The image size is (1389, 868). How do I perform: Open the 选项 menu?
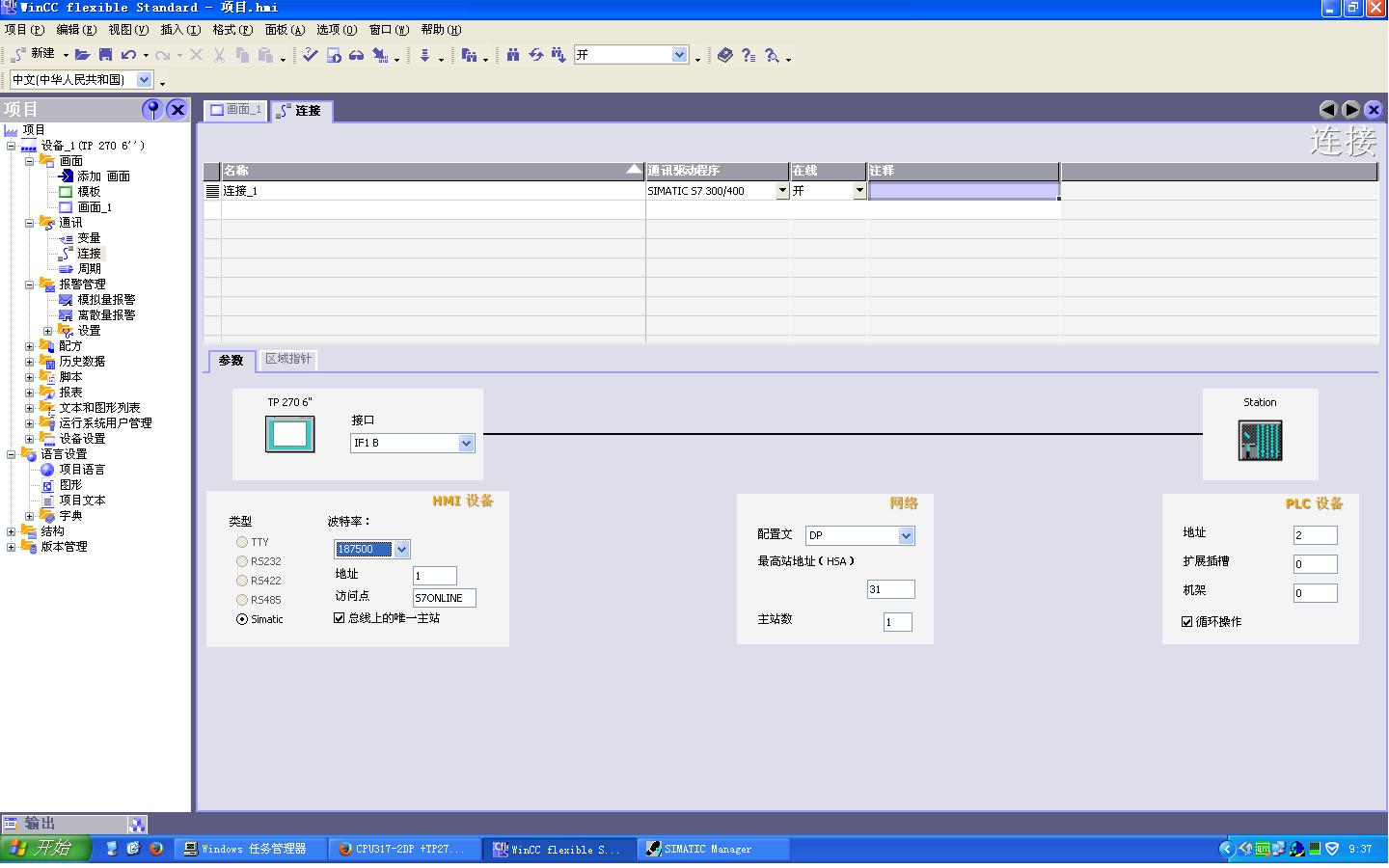click(x=336, y=30)
